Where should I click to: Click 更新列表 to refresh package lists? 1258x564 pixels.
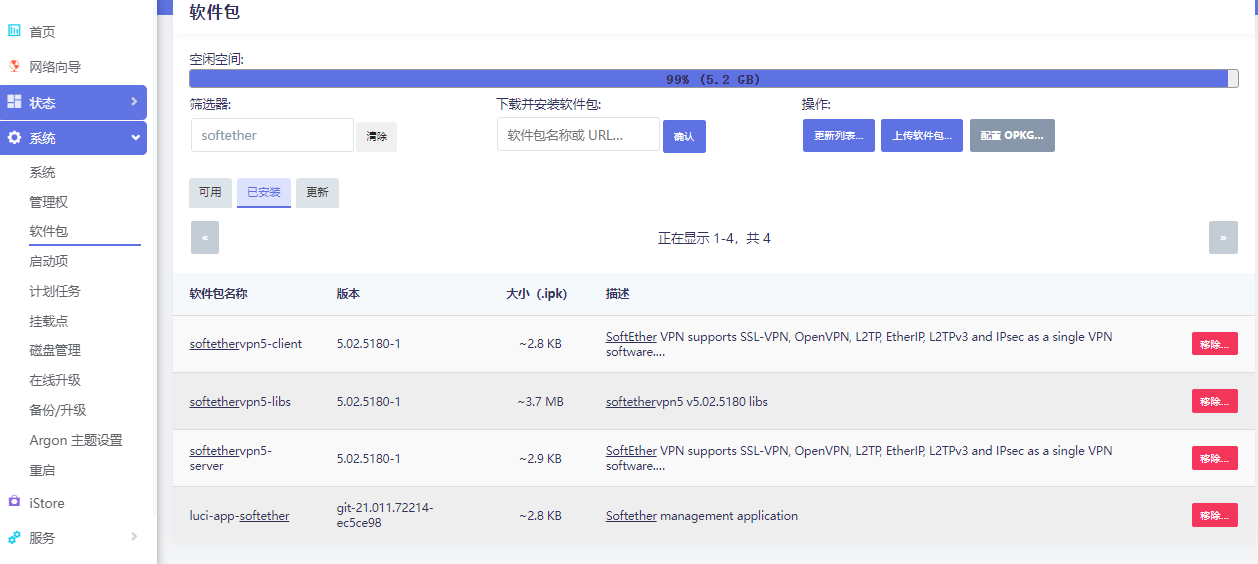[838, 136]
